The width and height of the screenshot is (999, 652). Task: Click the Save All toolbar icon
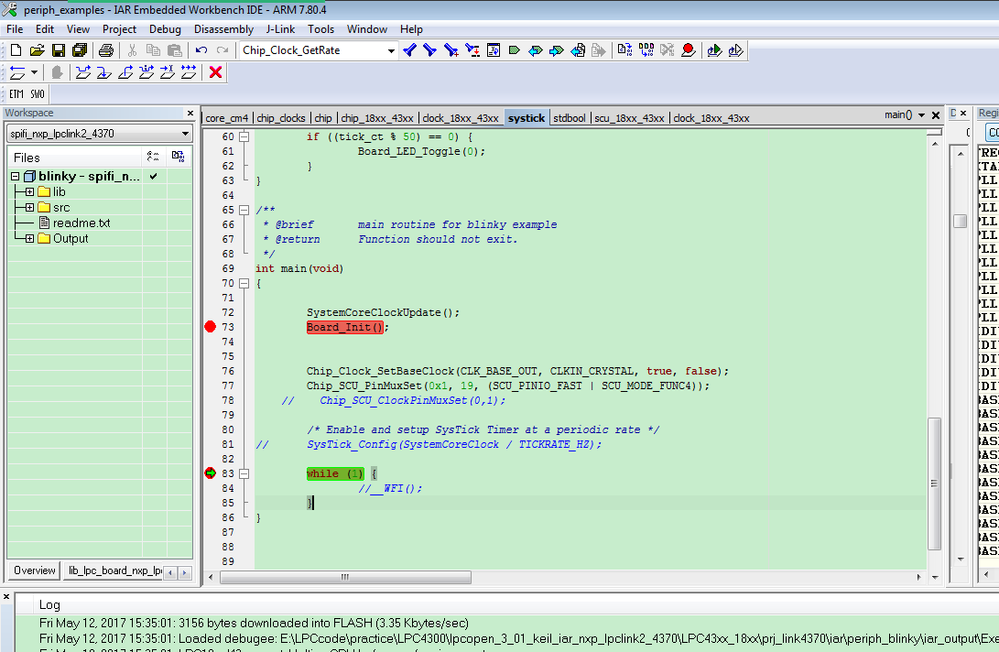(x=79, y=50)
